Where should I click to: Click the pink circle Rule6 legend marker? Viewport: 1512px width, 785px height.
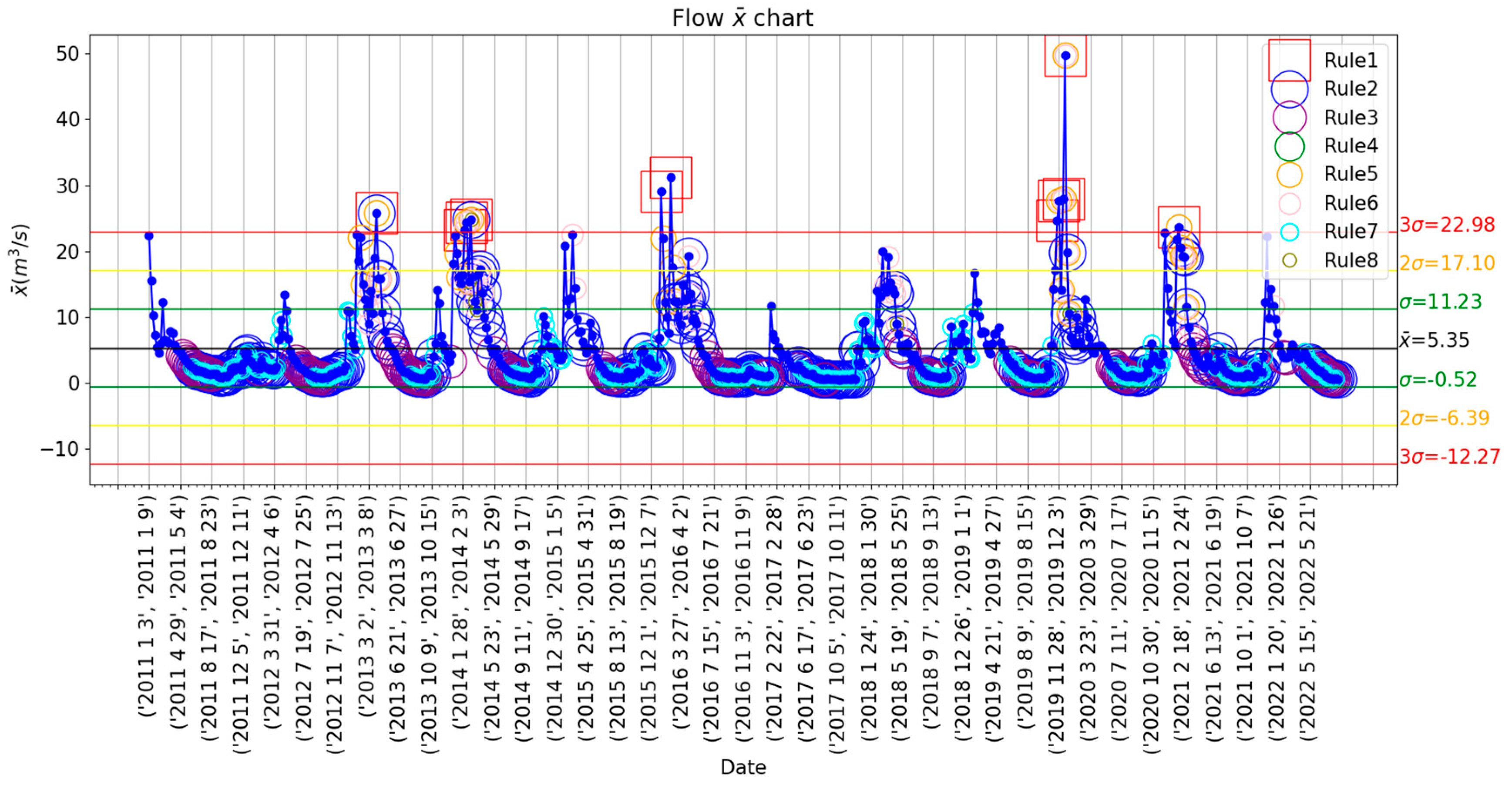(1289, 203)
